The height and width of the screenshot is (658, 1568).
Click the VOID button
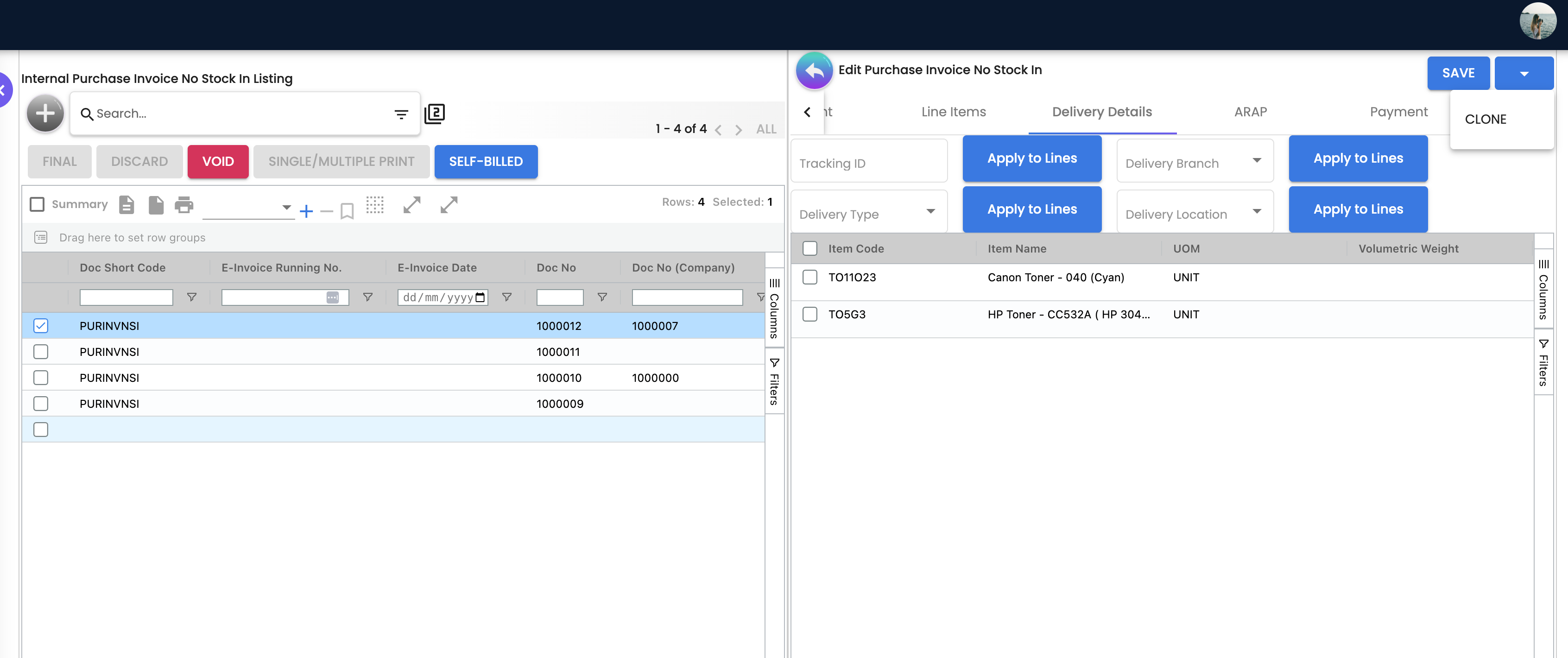(218, 162)
